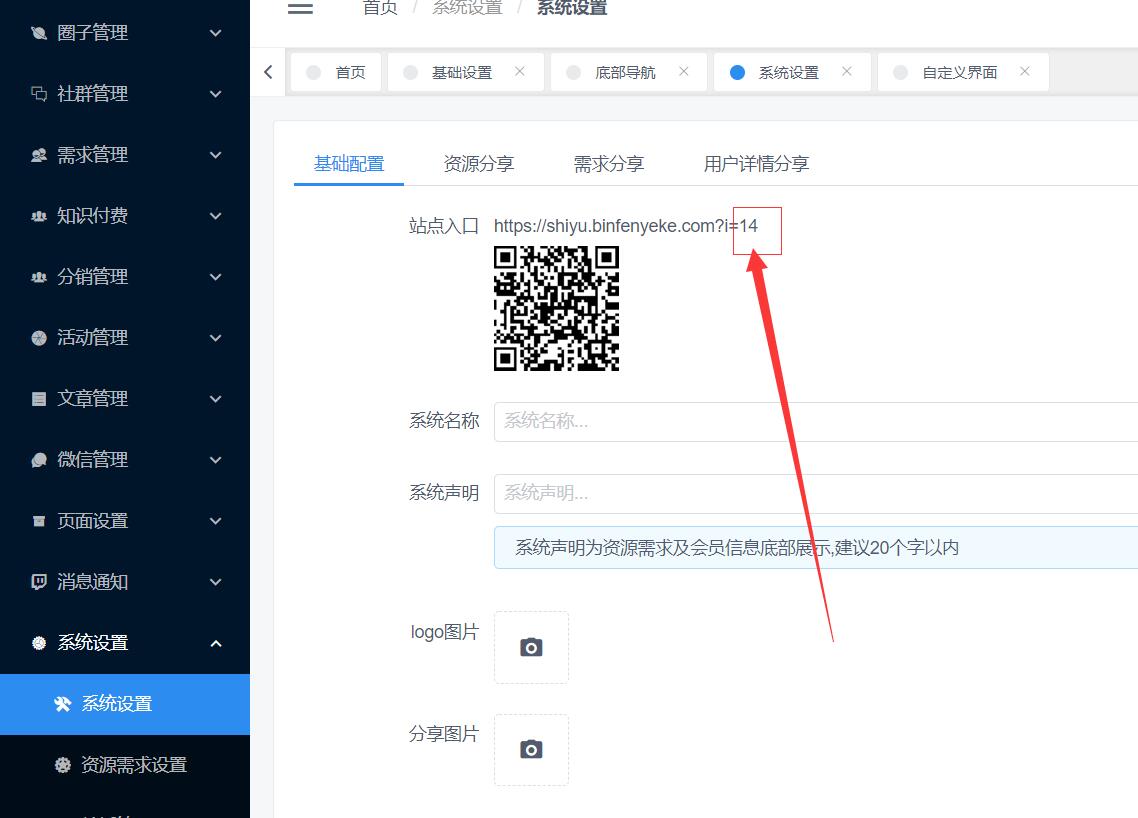This screenshot has height=818, width=1138.
Task: Expand the 圈子管理 menu chevron
Action: [x=216, y=33]
